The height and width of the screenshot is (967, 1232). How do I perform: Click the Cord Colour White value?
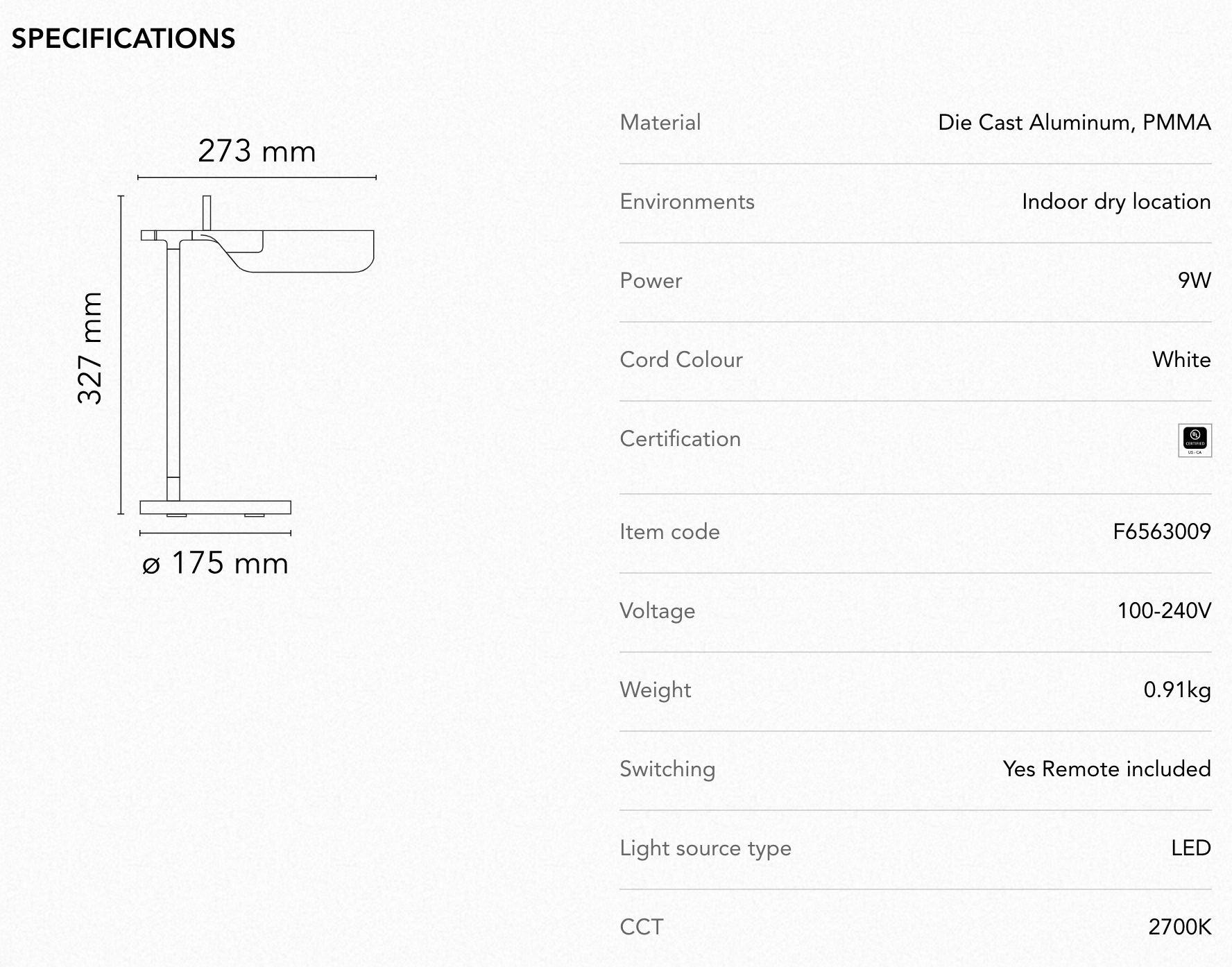click(x=1181, y=359)
